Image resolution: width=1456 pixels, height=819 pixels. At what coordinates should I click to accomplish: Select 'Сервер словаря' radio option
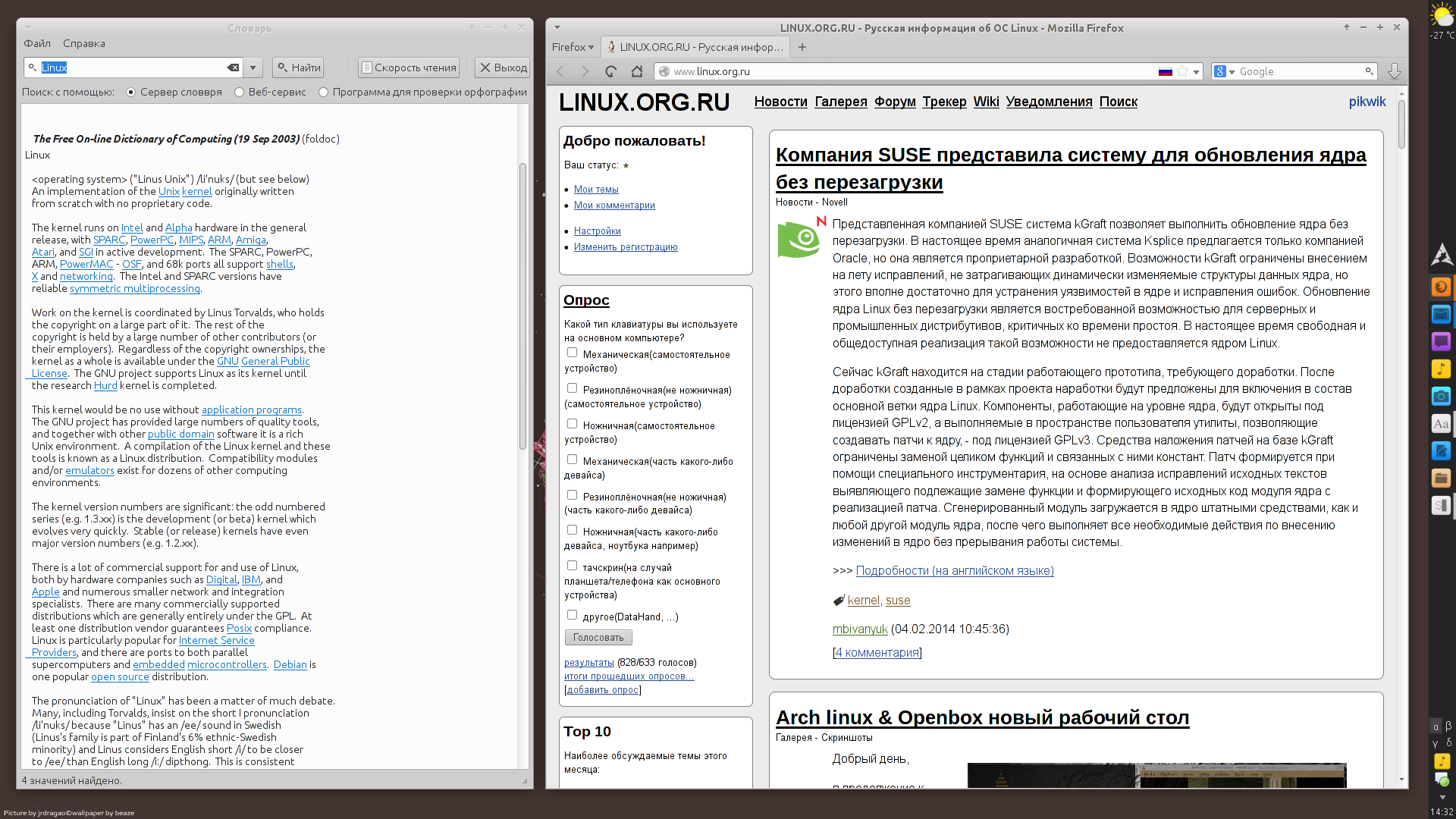131,92
